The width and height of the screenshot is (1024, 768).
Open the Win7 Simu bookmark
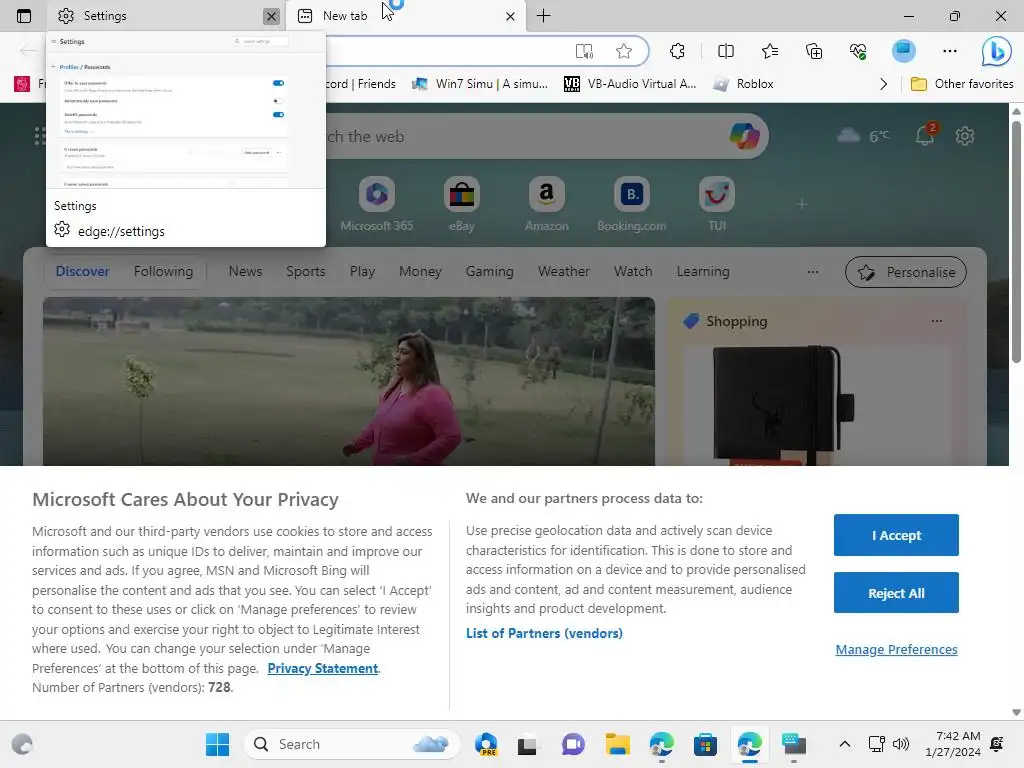pyautogui.click(x=480, y=84)
